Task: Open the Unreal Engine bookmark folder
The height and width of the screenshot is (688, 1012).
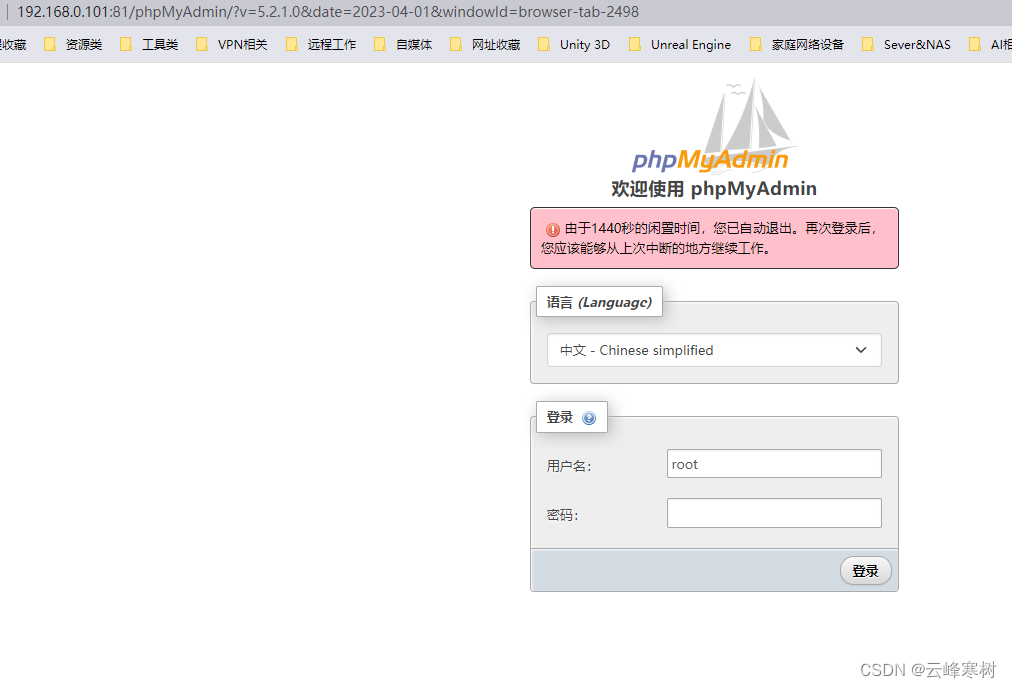Action: tap(680, 45)
